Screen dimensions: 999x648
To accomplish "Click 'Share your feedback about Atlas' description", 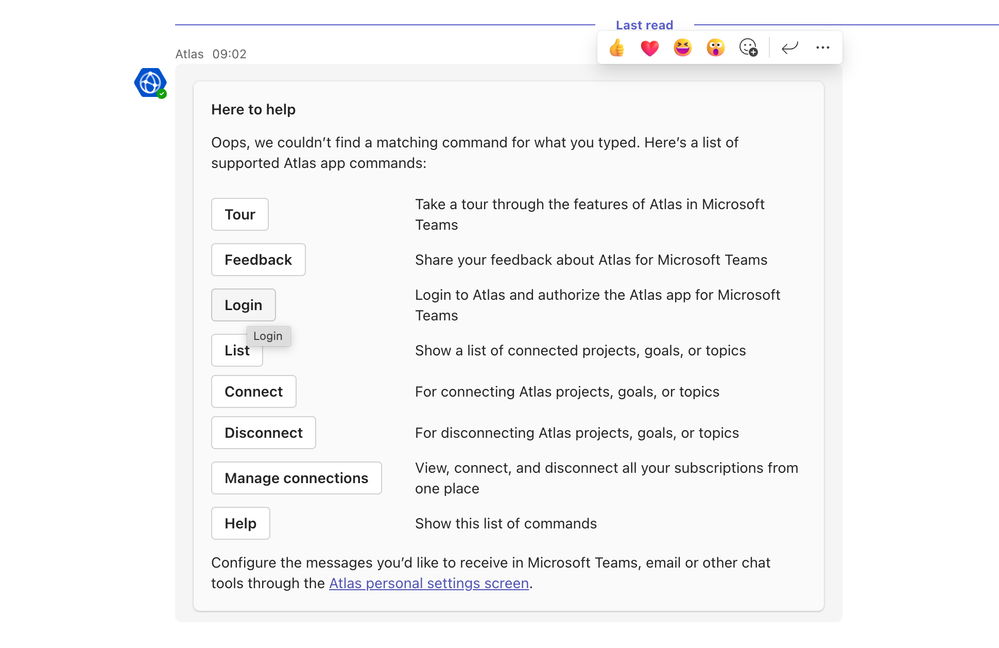I will point(591,260).
